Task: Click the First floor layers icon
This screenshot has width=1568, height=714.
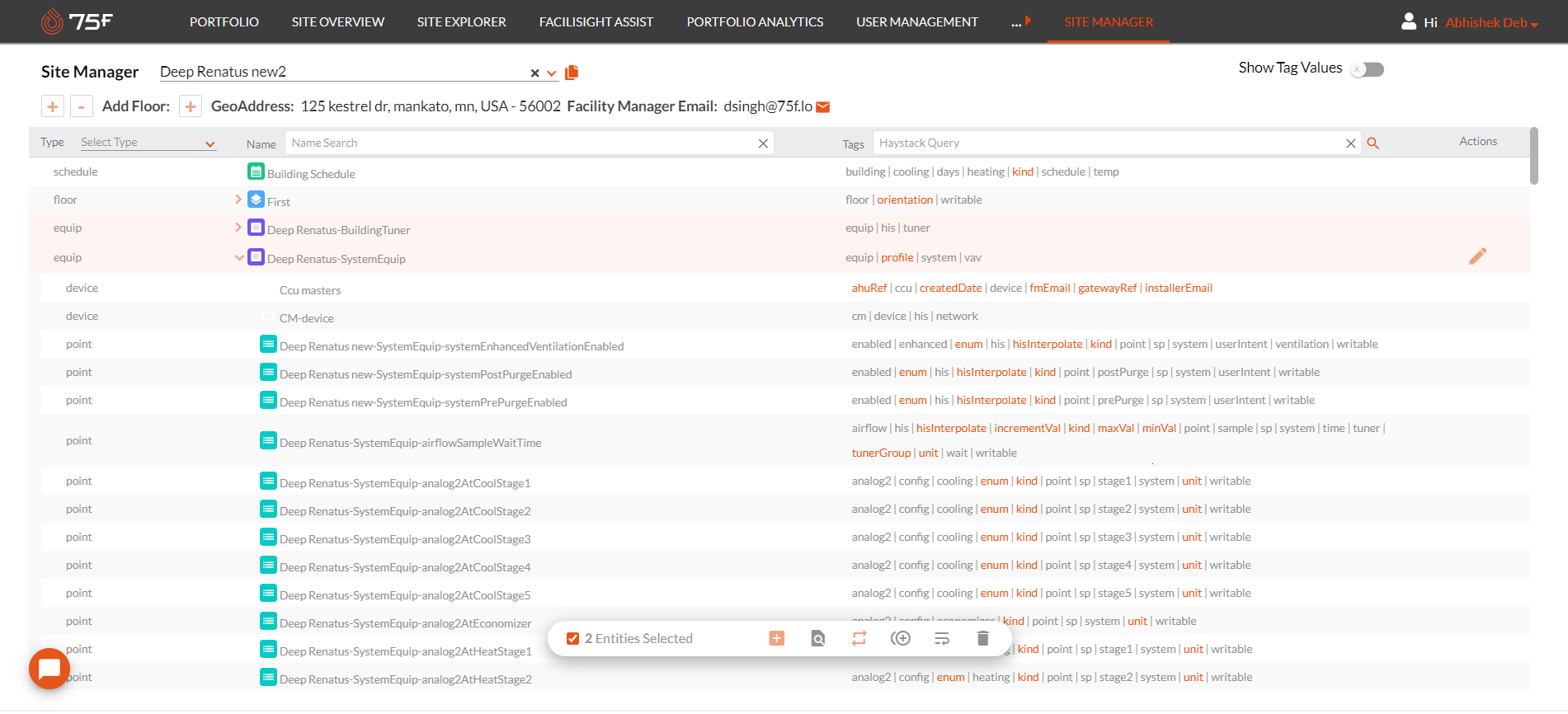Action: tap(256, 200)
